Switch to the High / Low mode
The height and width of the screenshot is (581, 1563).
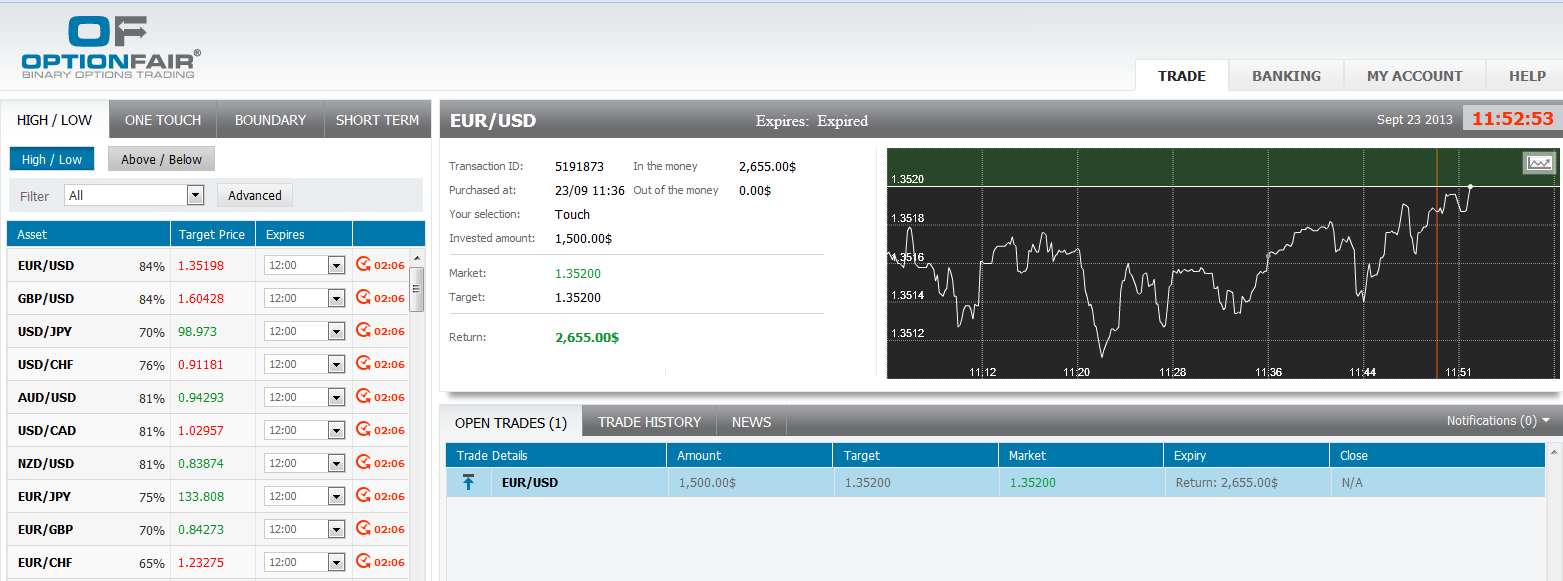click(51, 158)
